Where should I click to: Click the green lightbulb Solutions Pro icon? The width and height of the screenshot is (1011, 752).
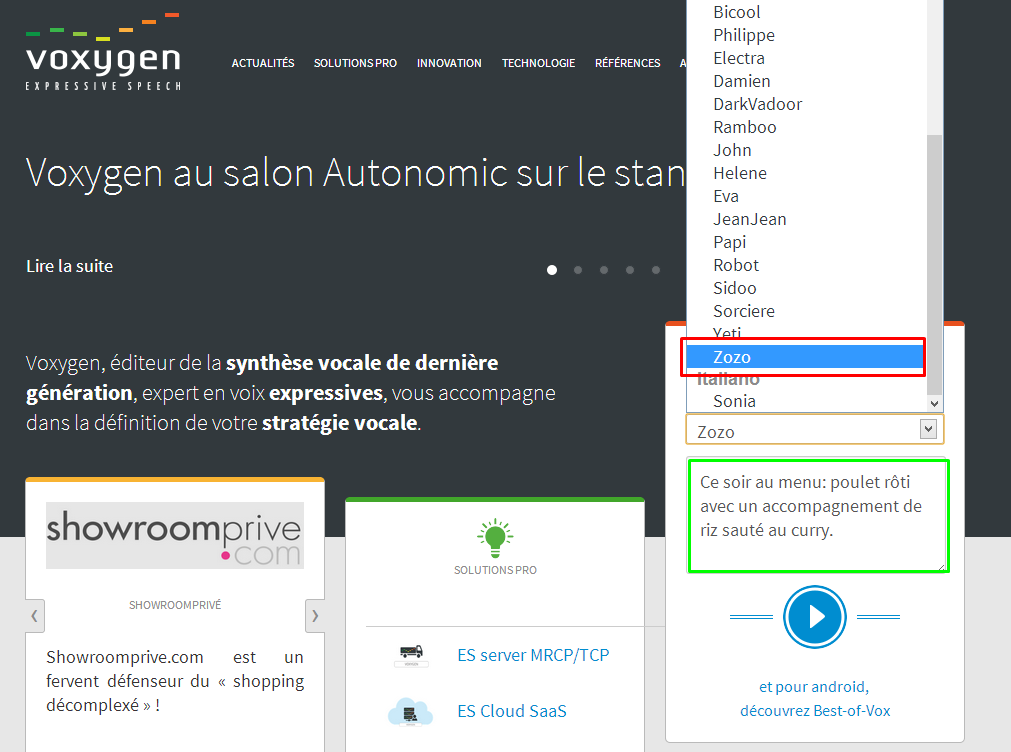tap(495, 538)
